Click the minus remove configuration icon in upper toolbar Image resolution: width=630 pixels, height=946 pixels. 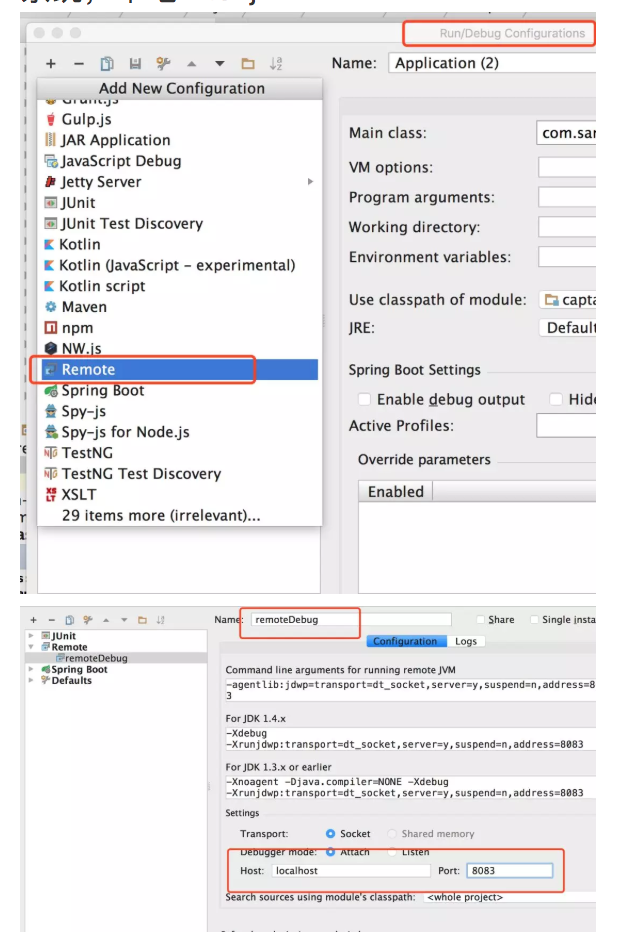[79, 63]
